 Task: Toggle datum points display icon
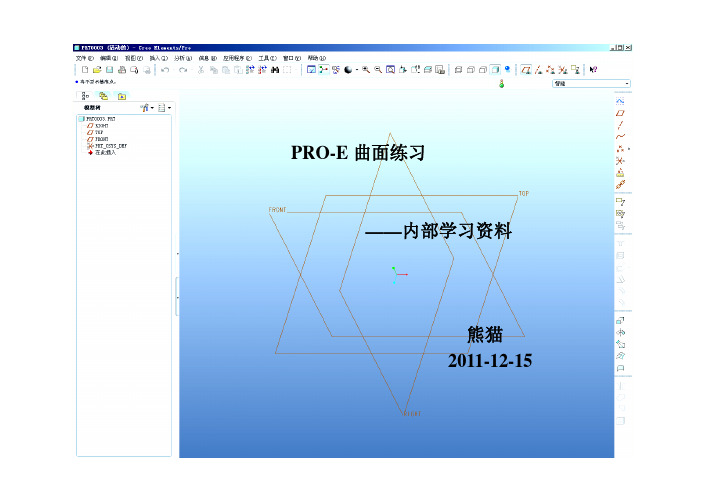(x=551, y=69)
